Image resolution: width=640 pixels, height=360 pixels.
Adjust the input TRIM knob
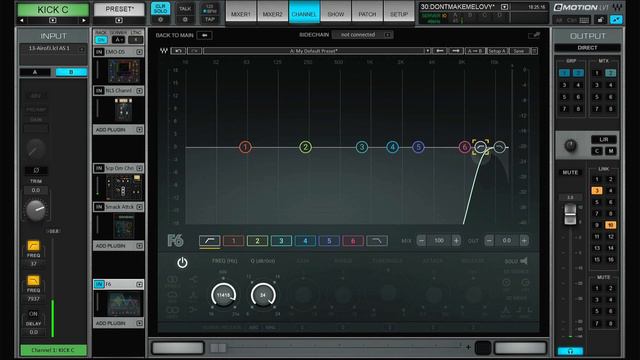click(36, 210)
